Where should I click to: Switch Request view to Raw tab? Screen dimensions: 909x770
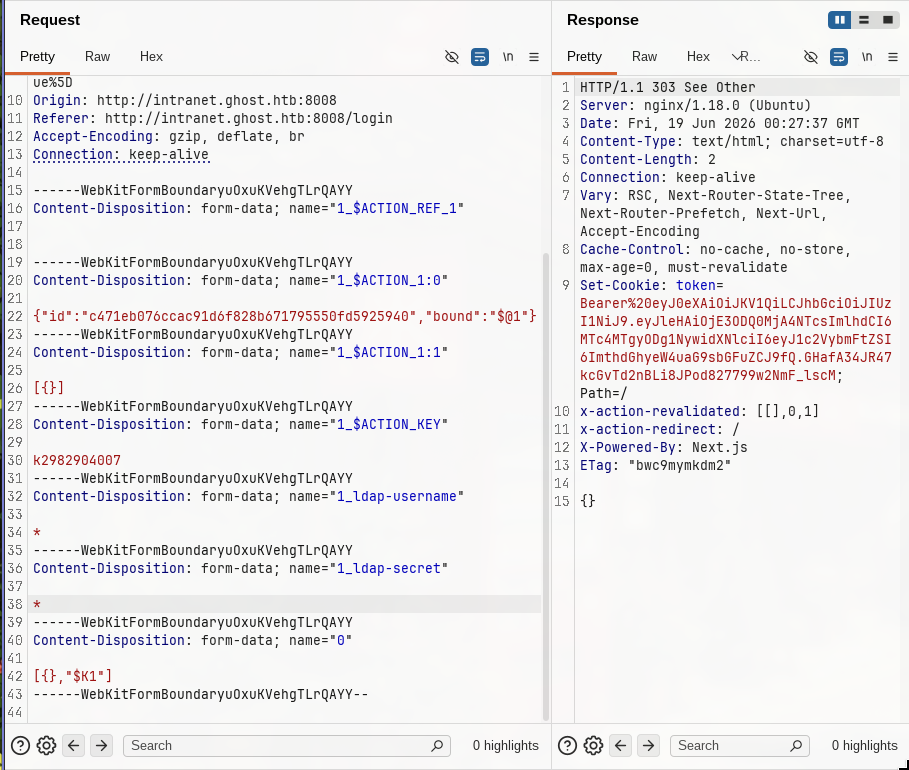click(97, 57)
